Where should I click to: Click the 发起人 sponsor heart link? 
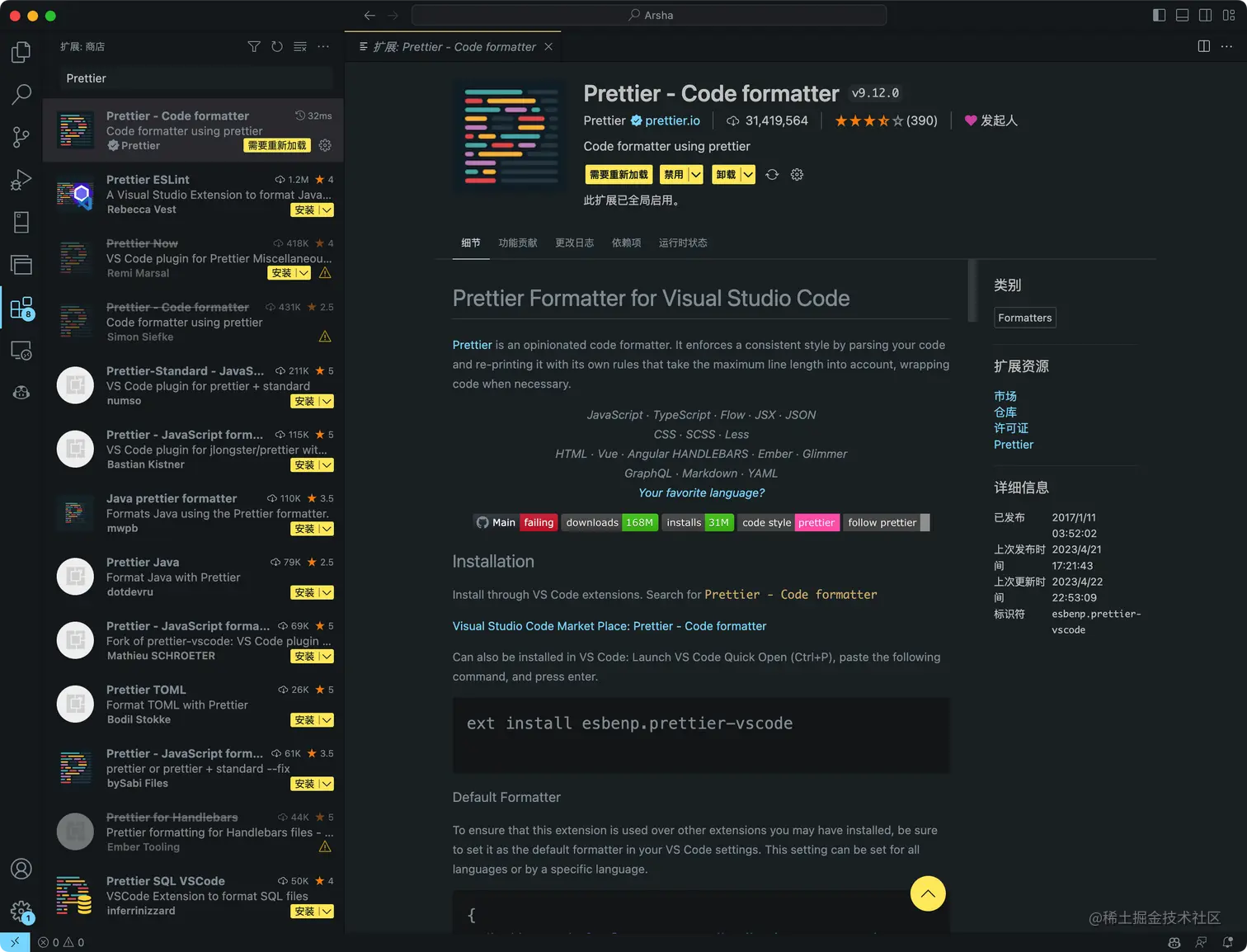click(991, 120)
